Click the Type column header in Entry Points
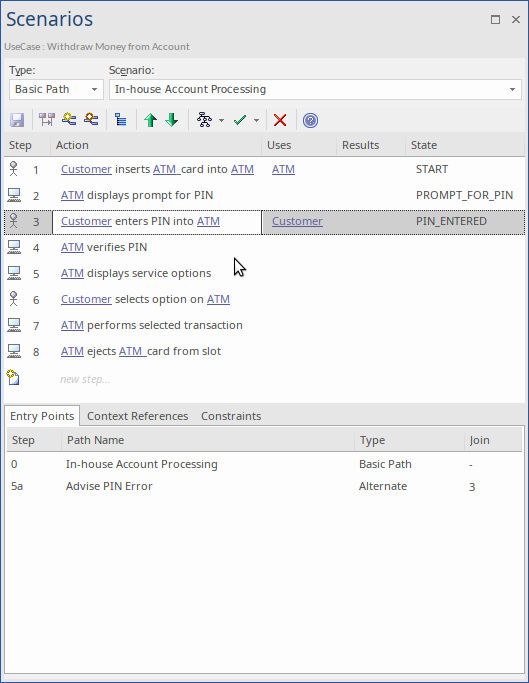 pyautogui.click(x=409, y=440)
